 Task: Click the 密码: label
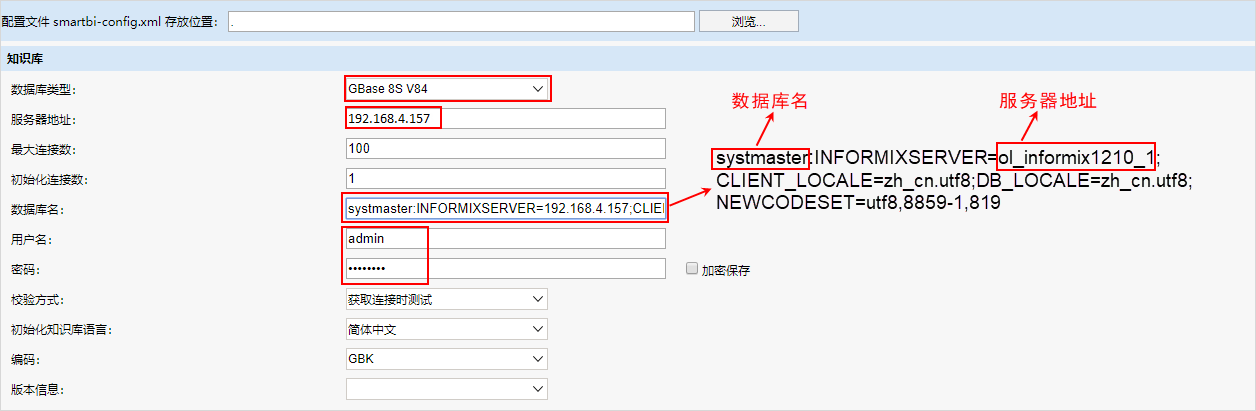[25, 270]
